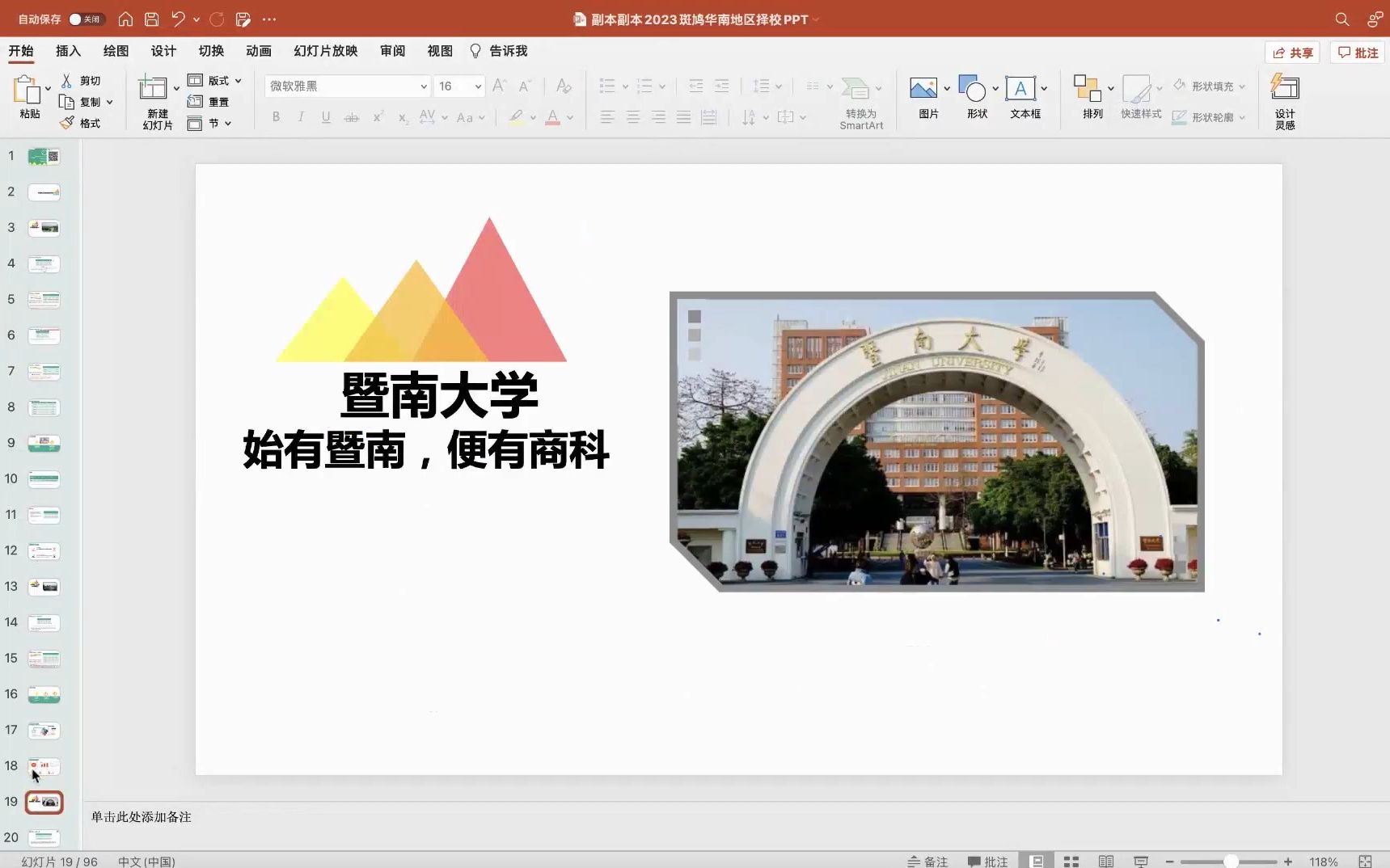1390x868 pixels.
Task: Open the 切换 transitions tab
Action: (x=211, y=51)
